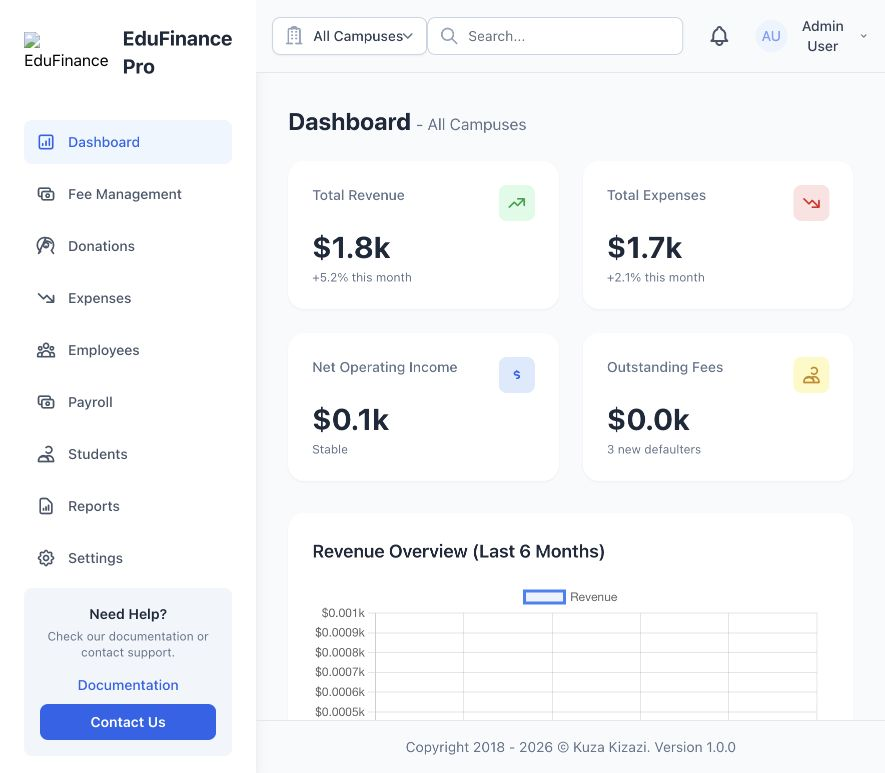This screenshot has height=773, width=885.
Task: Click the Donations hand icon
Action: [x=46, y=246]
